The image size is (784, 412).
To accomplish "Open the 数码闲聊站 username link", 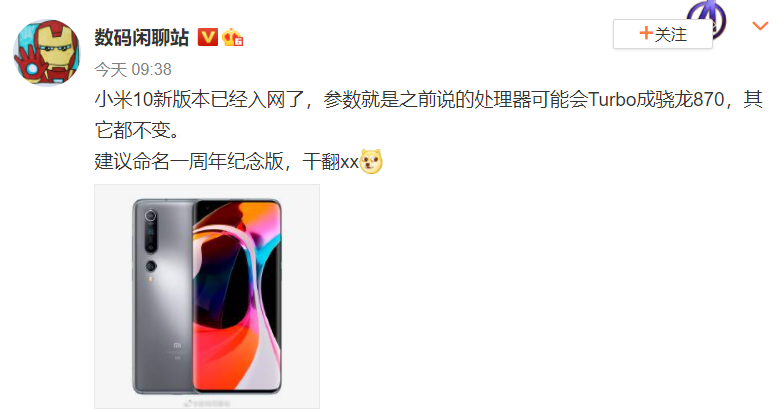I will [142, 38].
